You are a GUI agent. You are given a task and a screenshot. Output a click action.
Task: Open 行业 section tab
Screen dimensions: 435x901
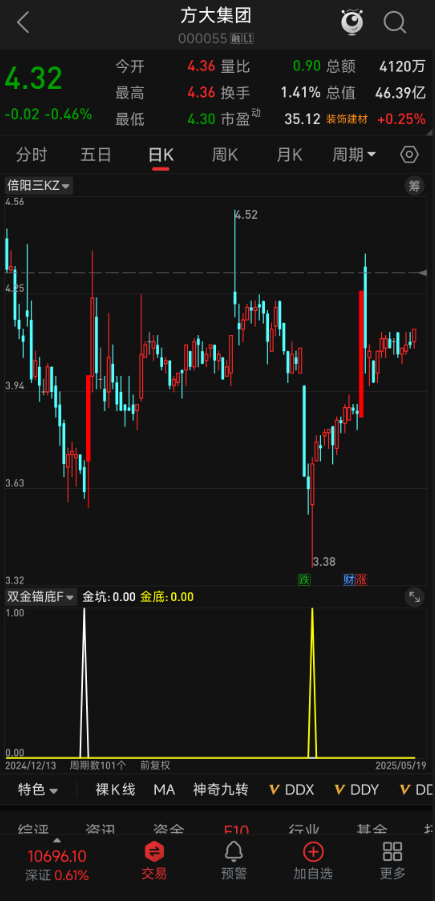[304, 830]
